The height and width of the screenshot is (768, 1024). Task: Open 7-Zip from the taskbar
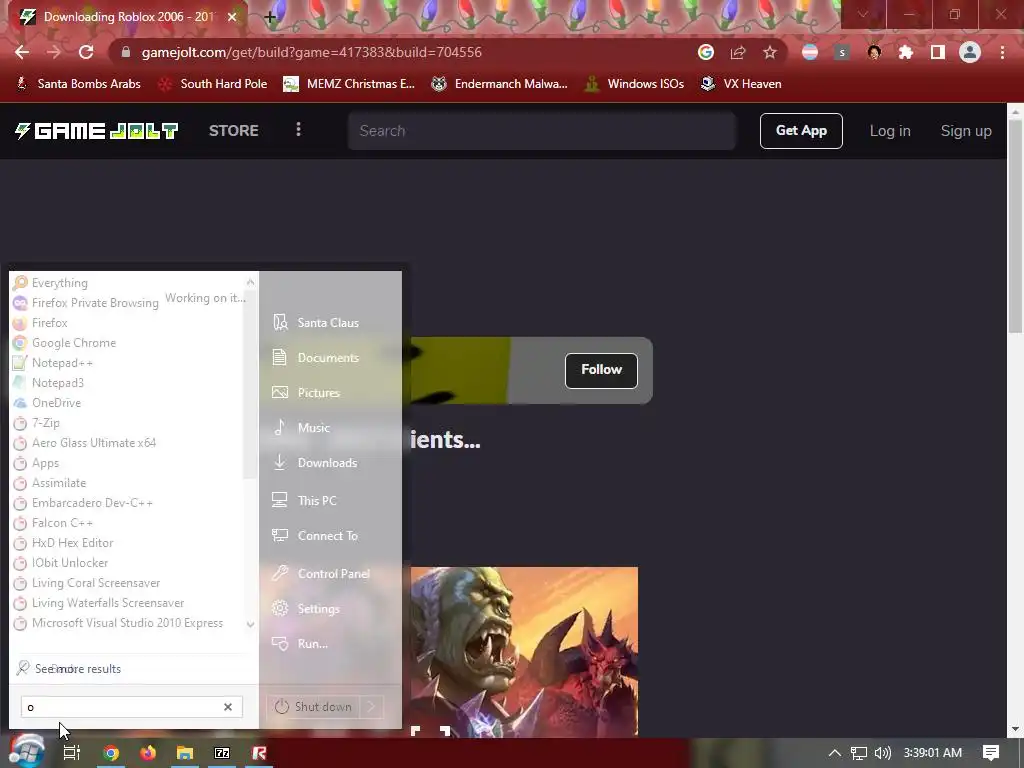pyautogui.click(x=222, y=753)
